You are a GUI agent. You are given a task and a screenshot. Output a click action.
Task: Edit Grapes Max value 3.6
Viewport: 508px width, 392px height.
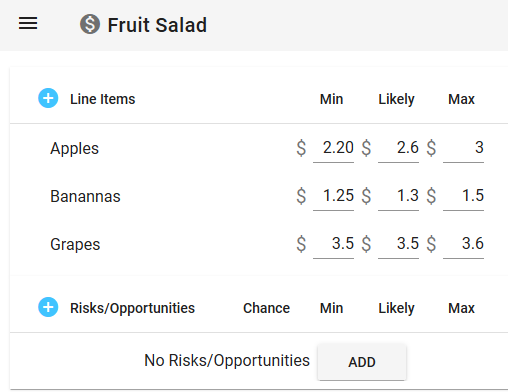(463, 244)
